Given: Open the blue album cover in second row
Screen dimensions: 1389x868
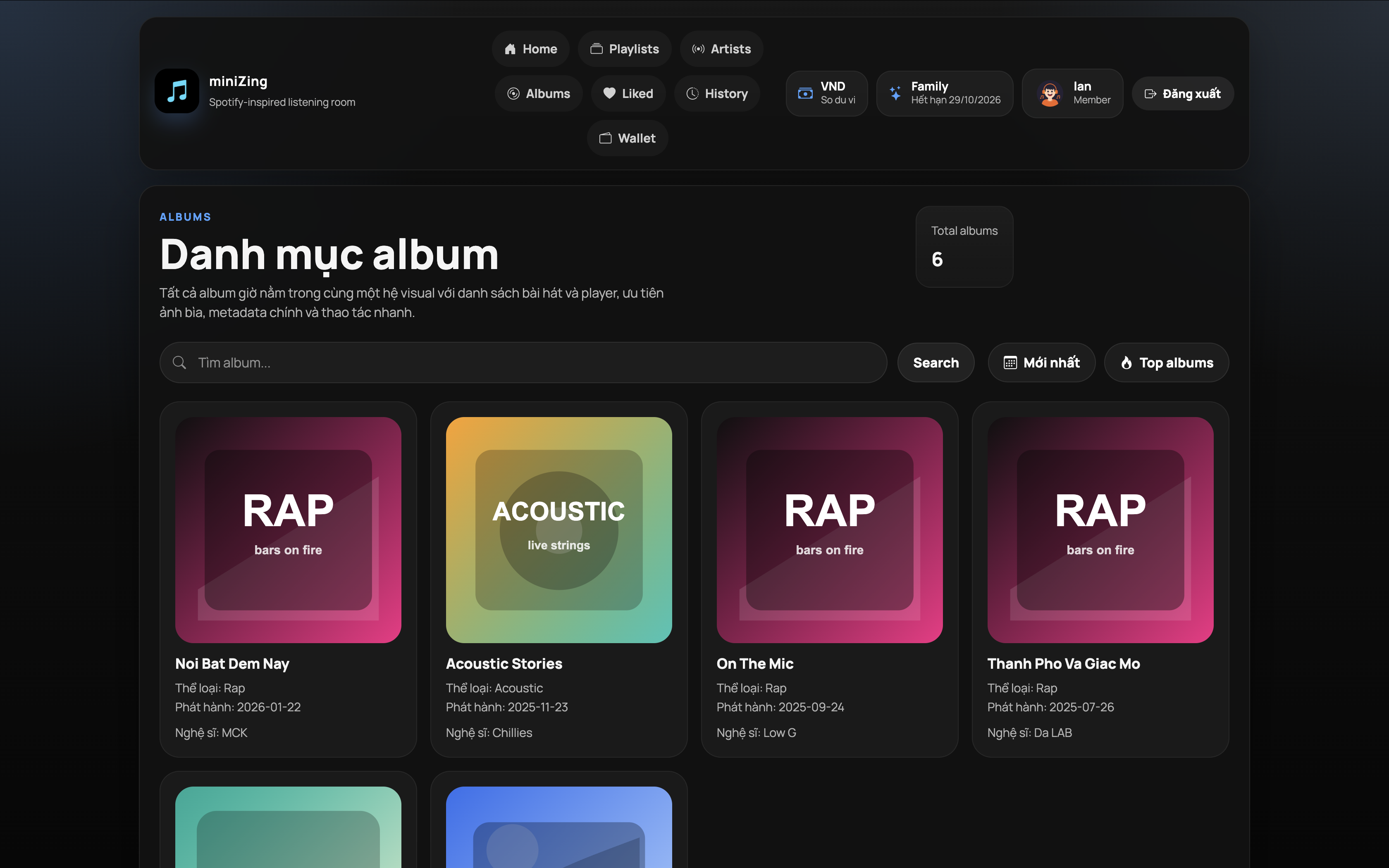Looking at the screenshot, I should click(x=559, y=827).
